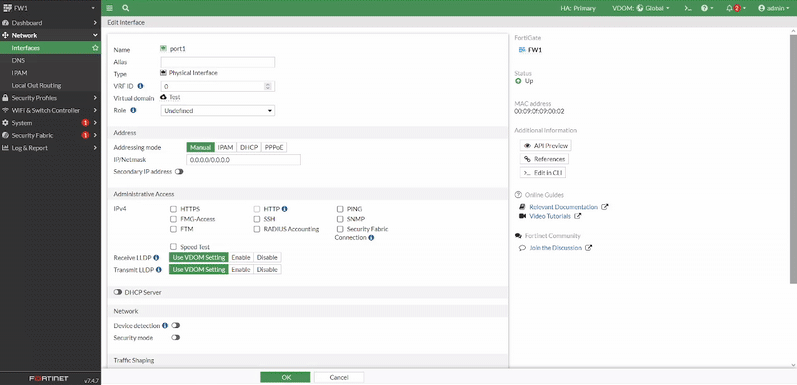Open the API Preview button
797x385 pixels.
[x=545, y=145]
